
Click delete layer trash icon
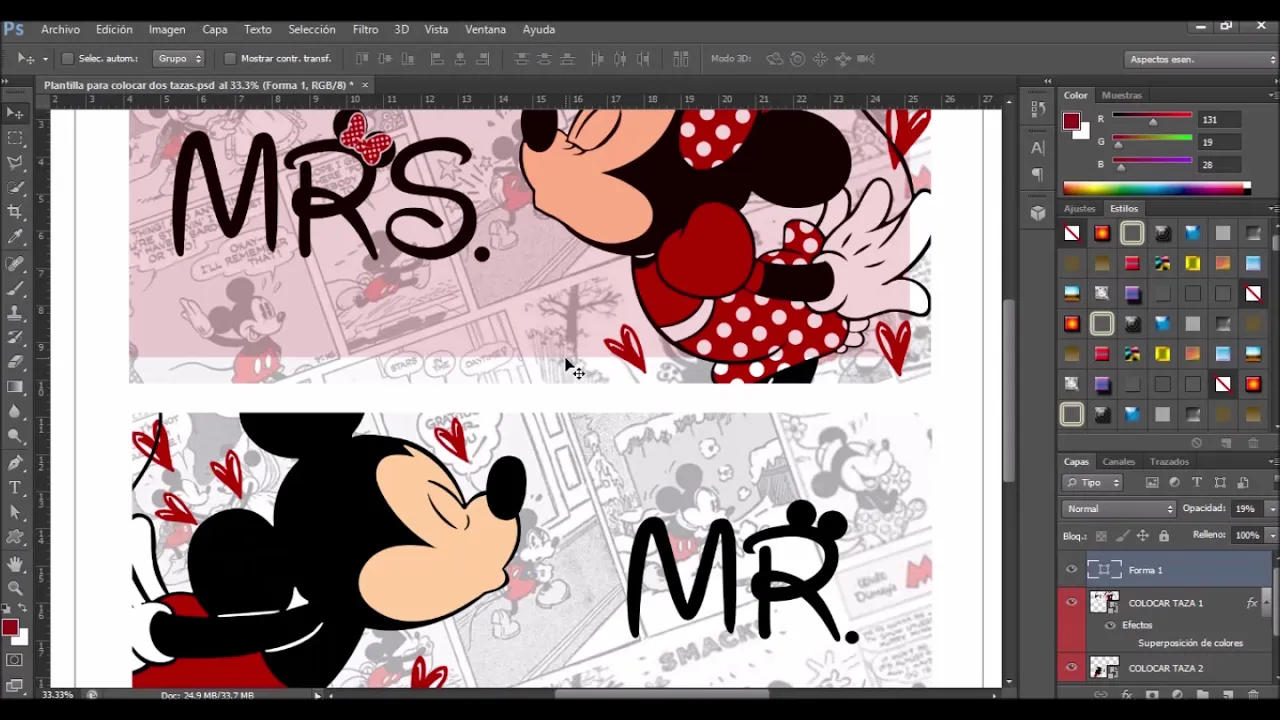tap(1253, 695)
